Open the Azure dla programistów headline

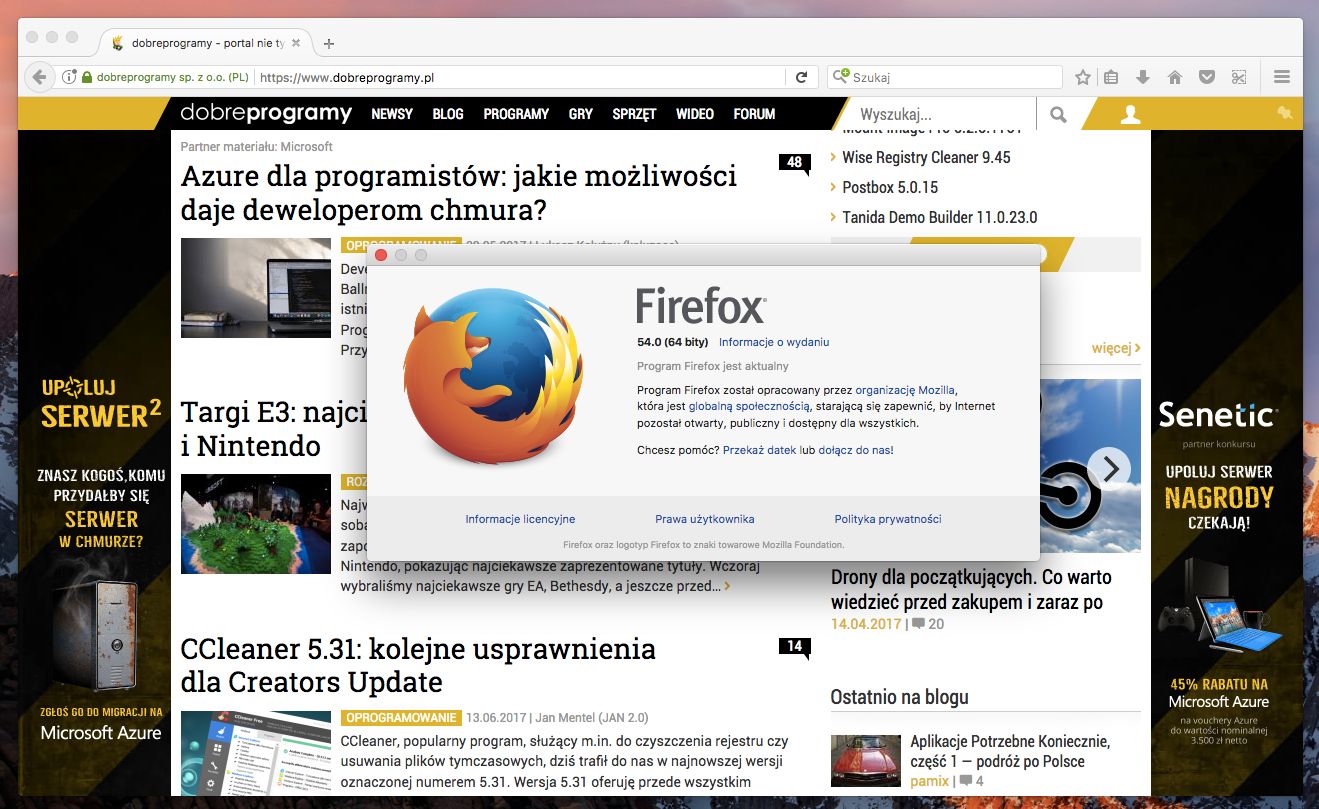459,193
